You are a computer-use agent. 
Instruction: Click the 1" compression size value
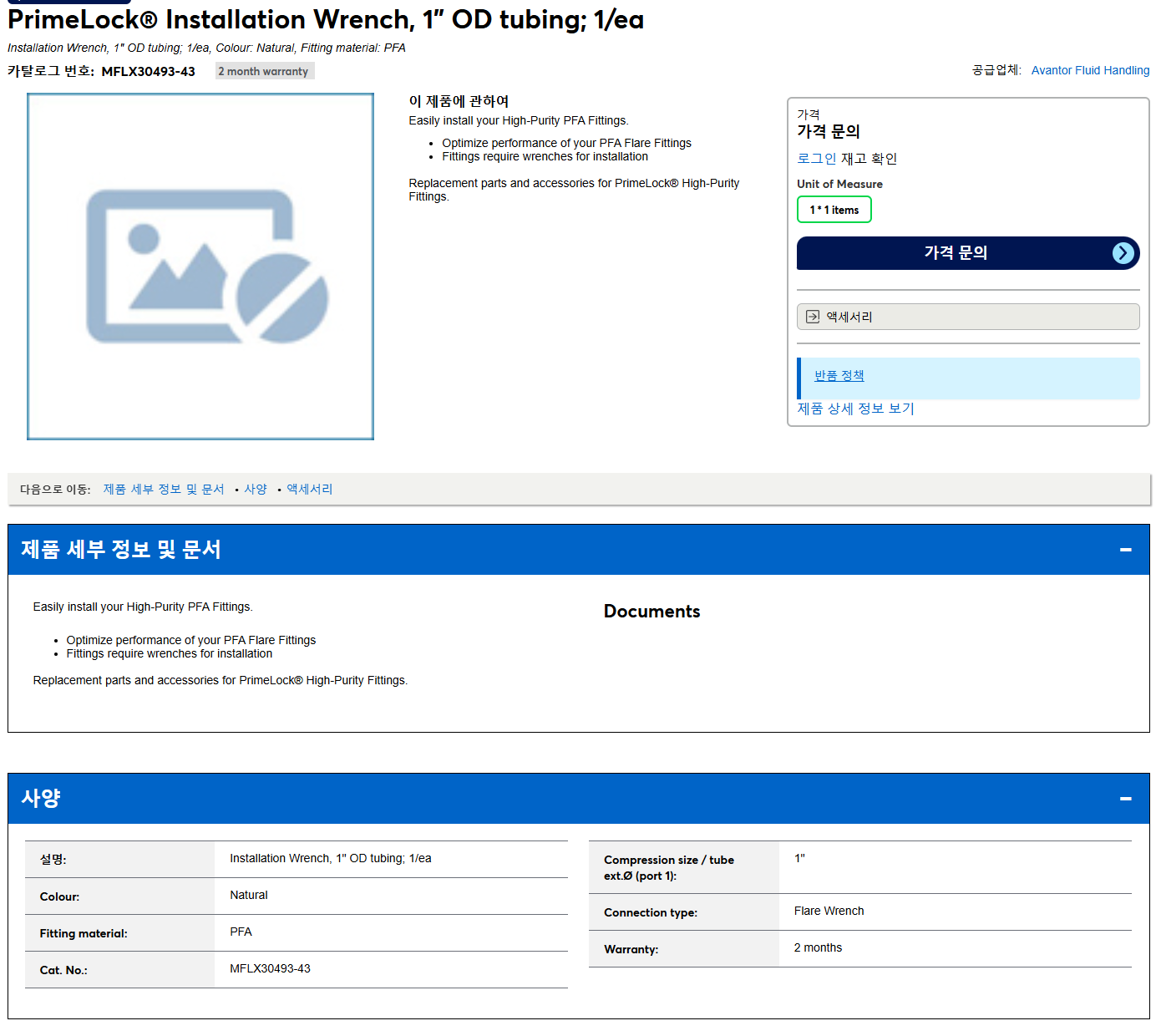pyautogui.click(x=799, y=859)
